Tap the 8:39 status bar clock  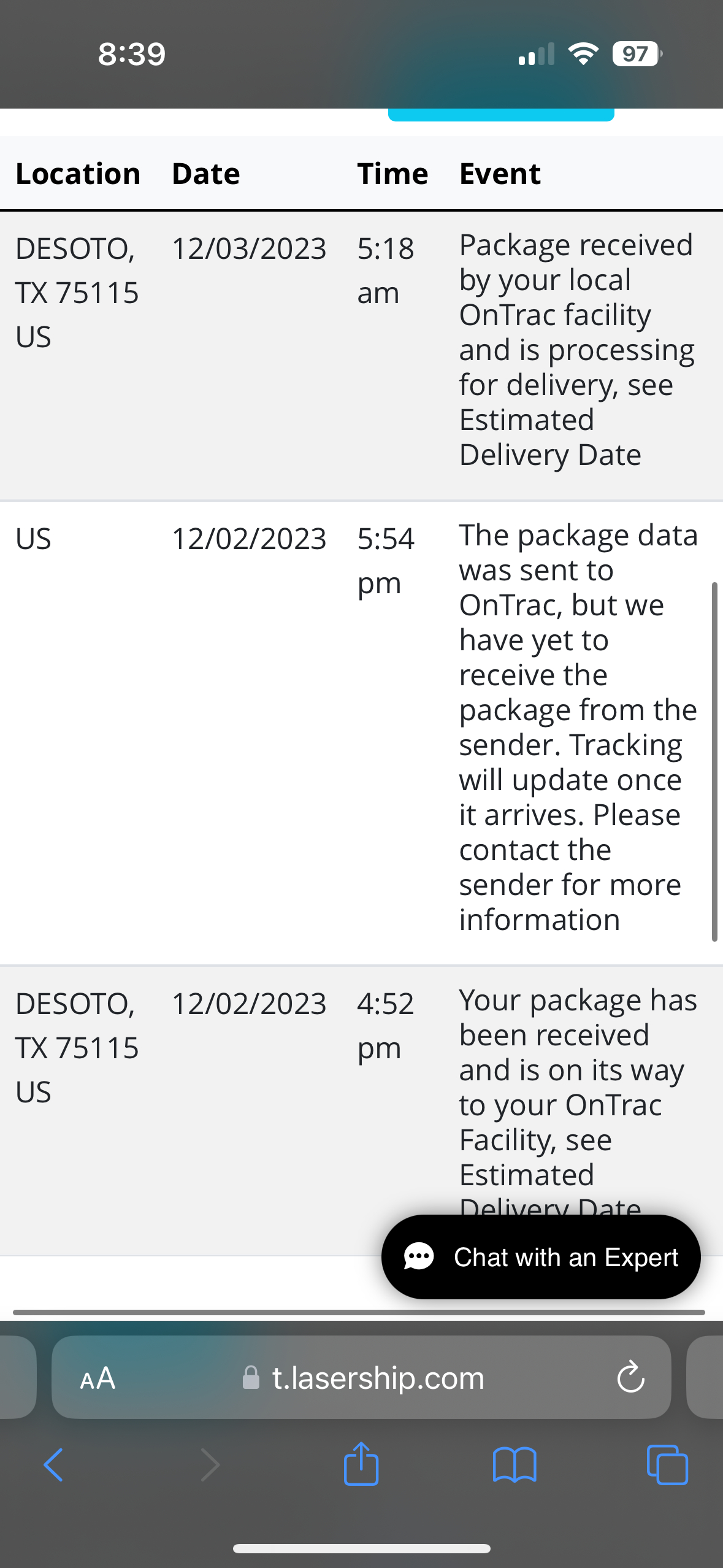(132, 54)
